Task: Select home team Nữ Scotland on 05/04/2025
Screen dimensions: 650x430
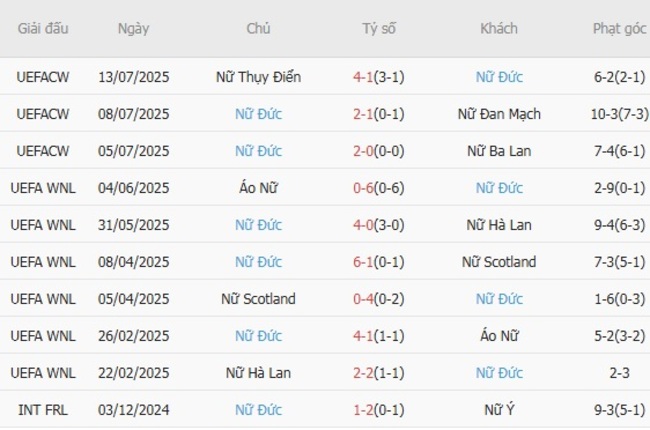Action: [258, 299]
